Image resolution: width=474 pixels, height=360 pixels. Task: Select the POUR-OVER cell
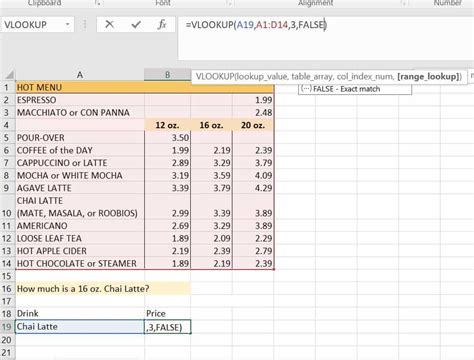tap(80, 138)
